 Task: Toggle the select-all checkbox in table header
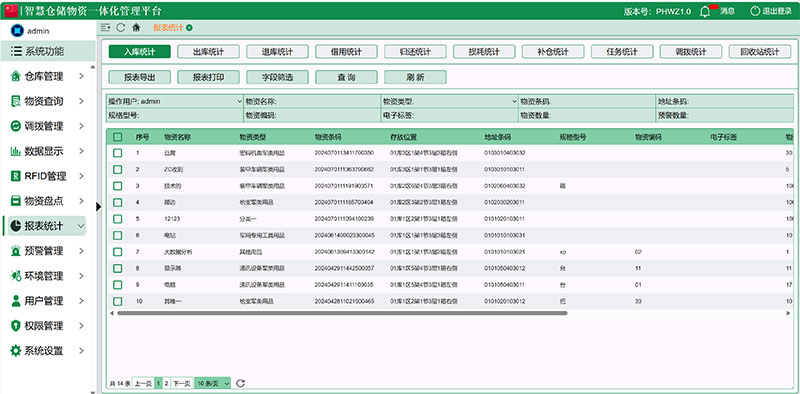tap(118, 137)
